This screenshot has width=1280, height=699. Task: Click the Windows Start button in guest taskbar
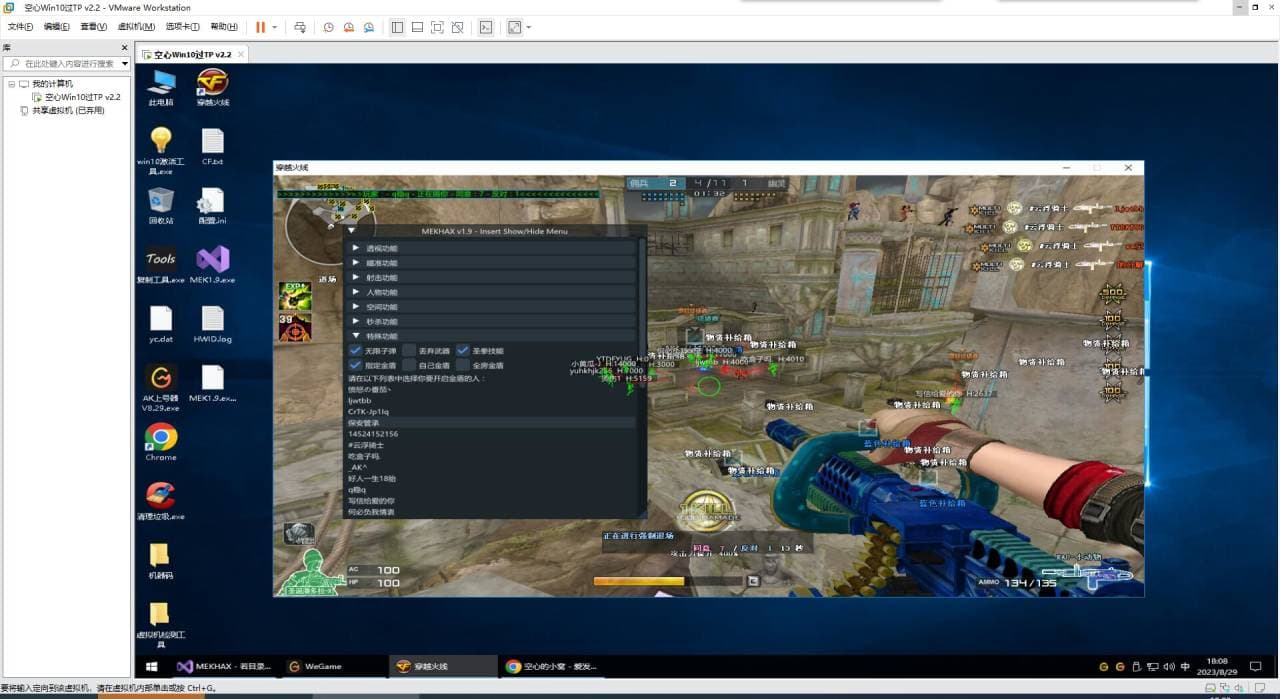[x=152, y=666]
